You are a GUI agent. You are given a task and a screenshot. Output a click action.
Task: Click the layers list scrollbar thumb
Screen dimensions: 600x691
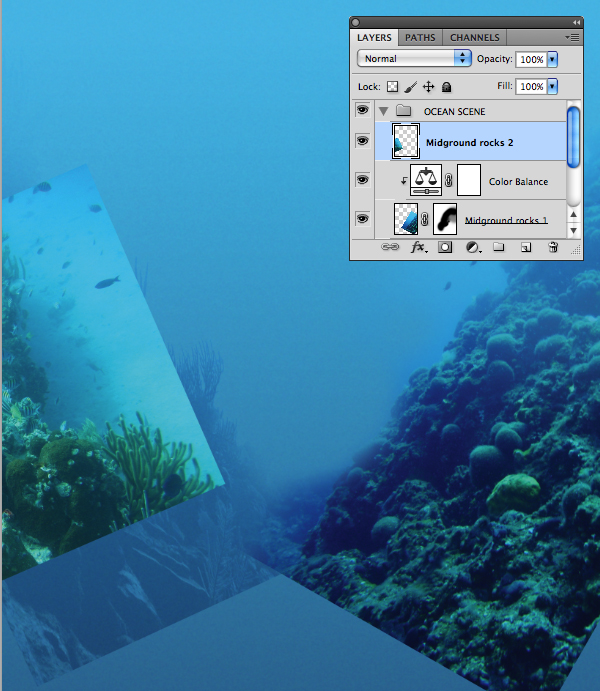(x=573, y=137)
